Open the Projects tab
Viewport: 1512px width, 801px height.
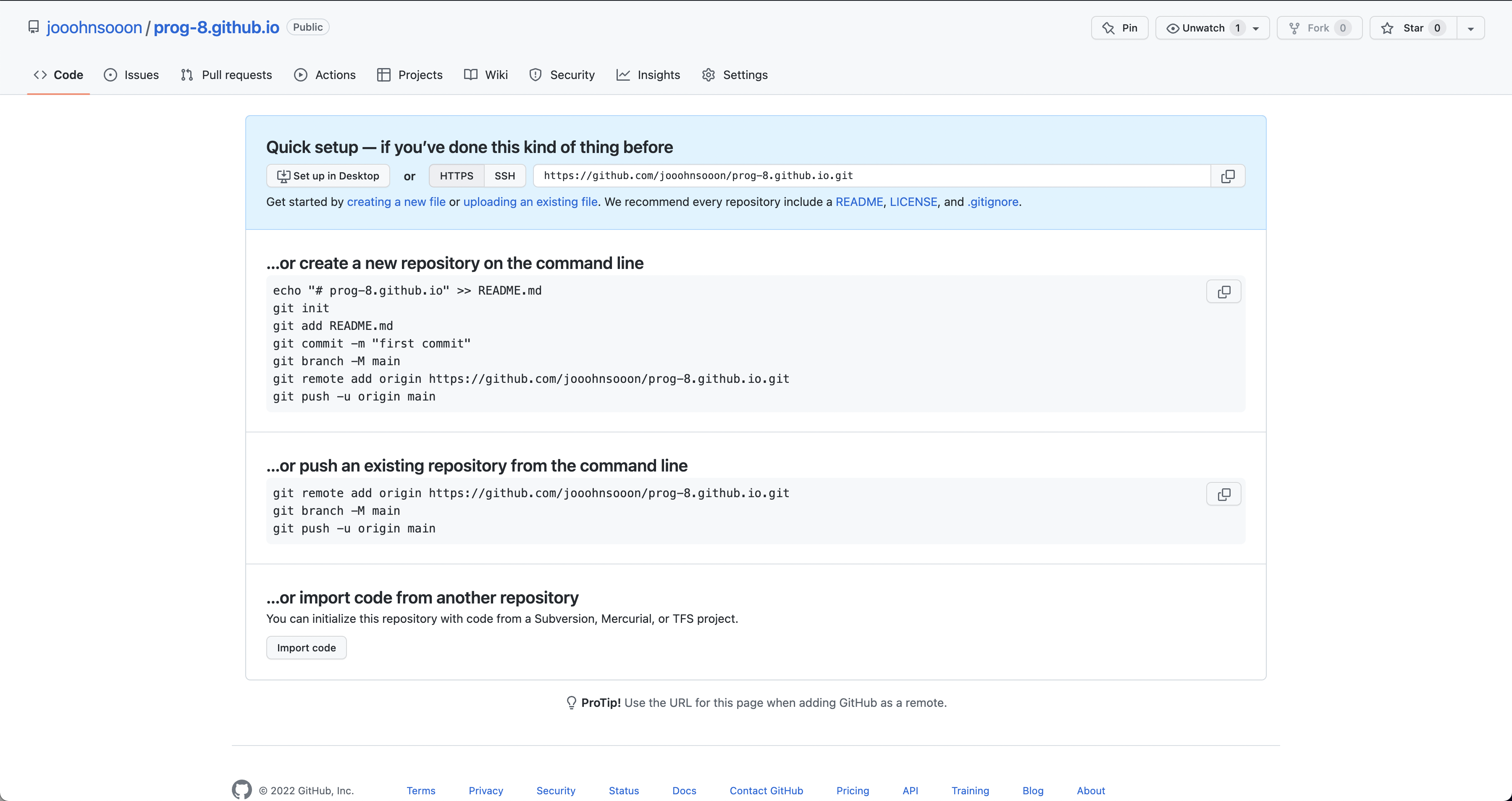[409, 74]
